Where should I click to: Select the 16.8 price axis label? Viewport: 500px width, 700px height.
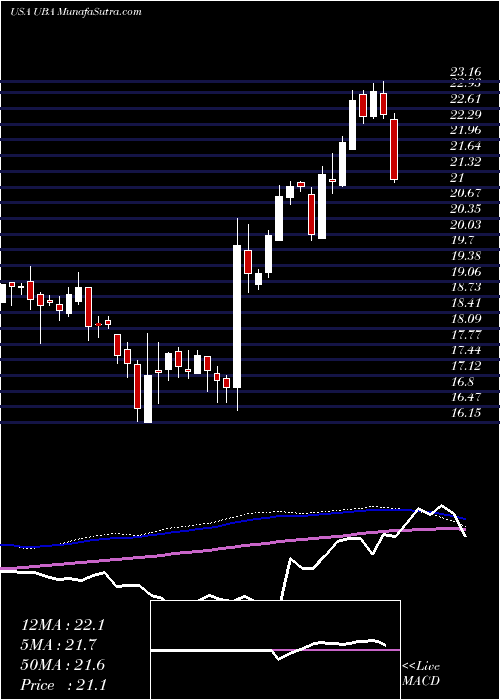462,382
